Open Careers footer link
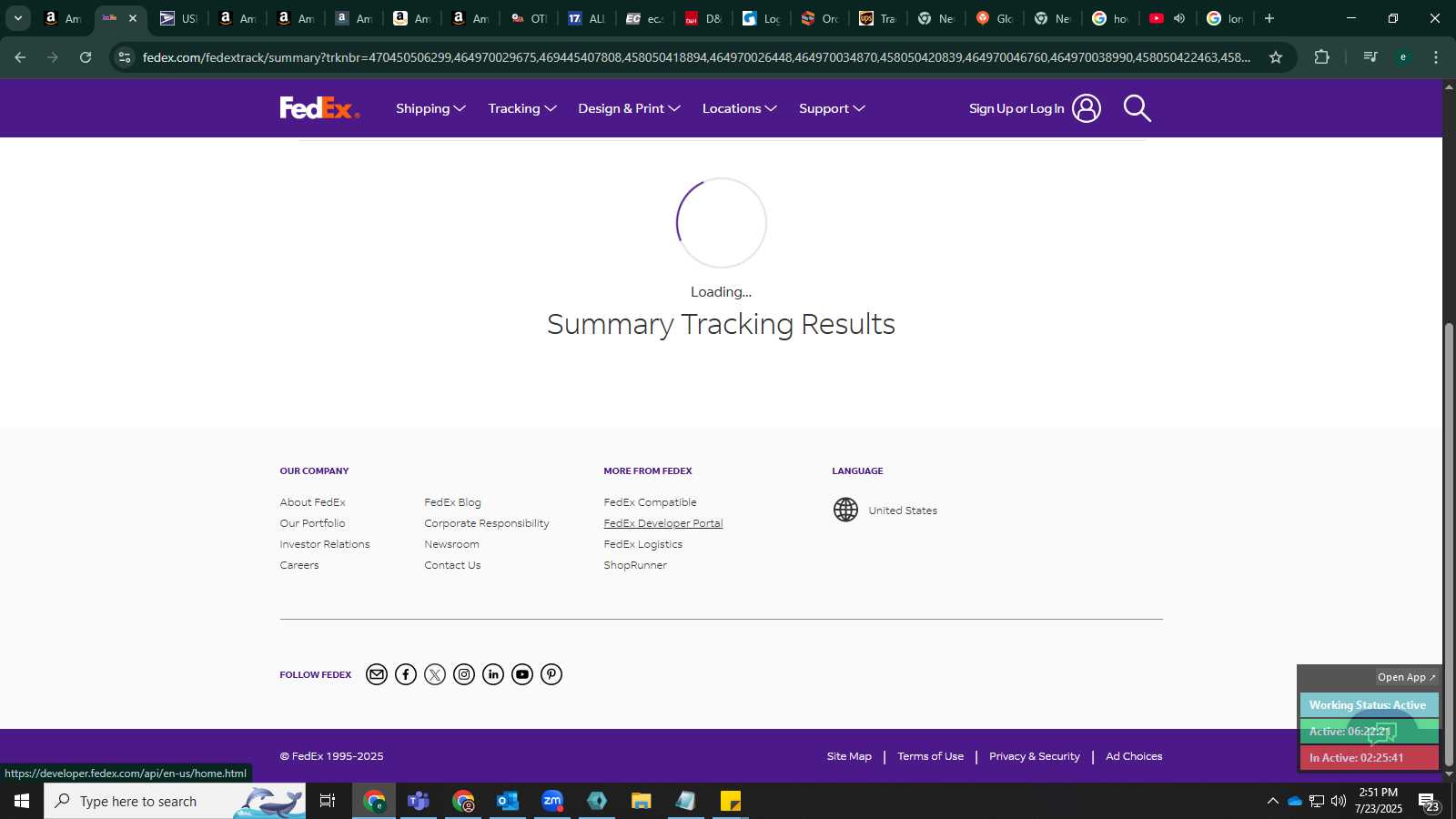Viewport: 1456px width, 819px height. (x=299, y=565)
